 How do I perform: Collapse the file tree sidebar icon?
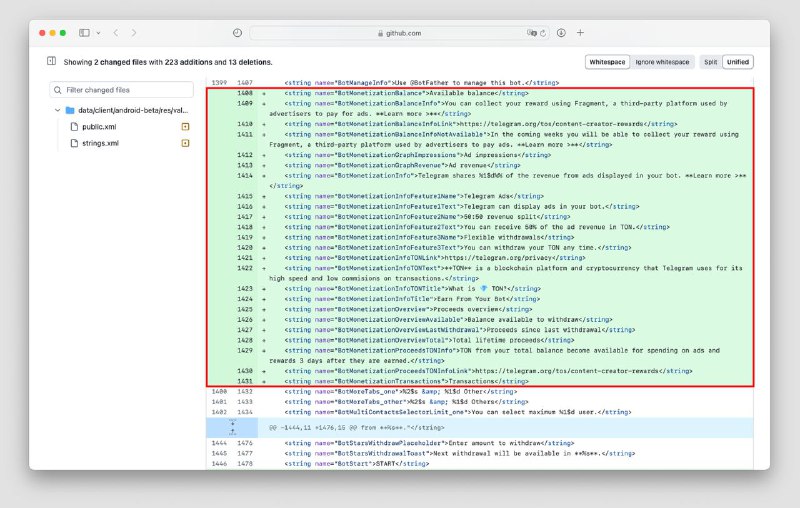(x=51, y=61)
